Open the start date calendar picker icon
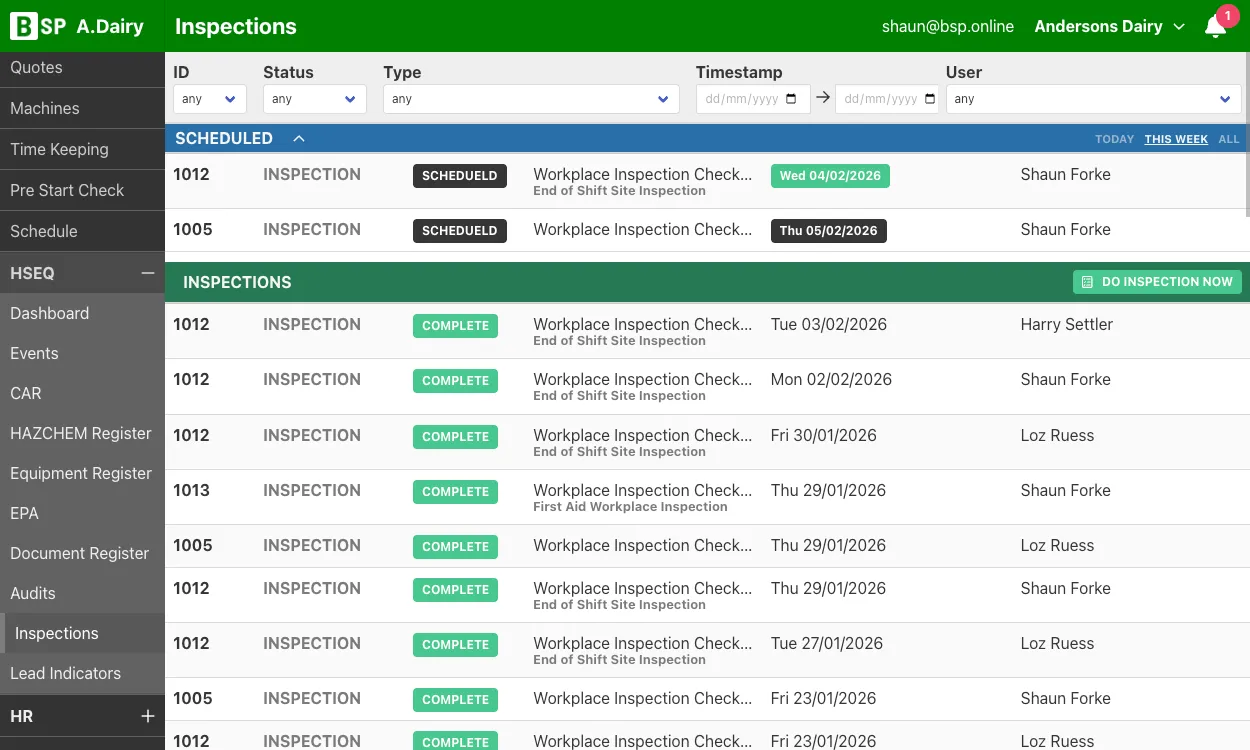 [x=792, y=99]
